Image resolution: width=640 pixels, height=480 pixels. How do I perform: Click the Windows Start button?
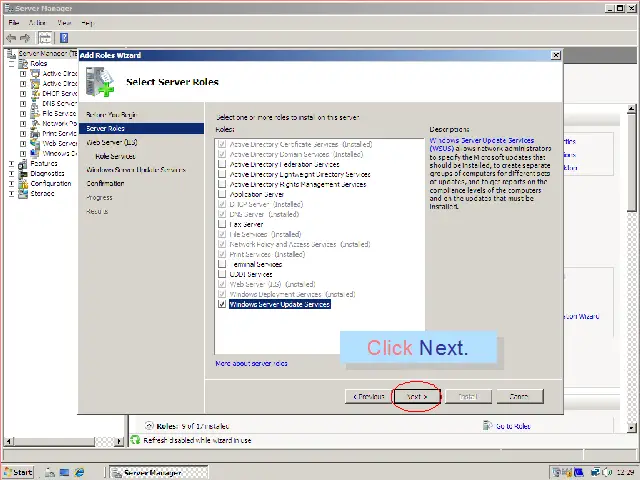click(19, 472)
